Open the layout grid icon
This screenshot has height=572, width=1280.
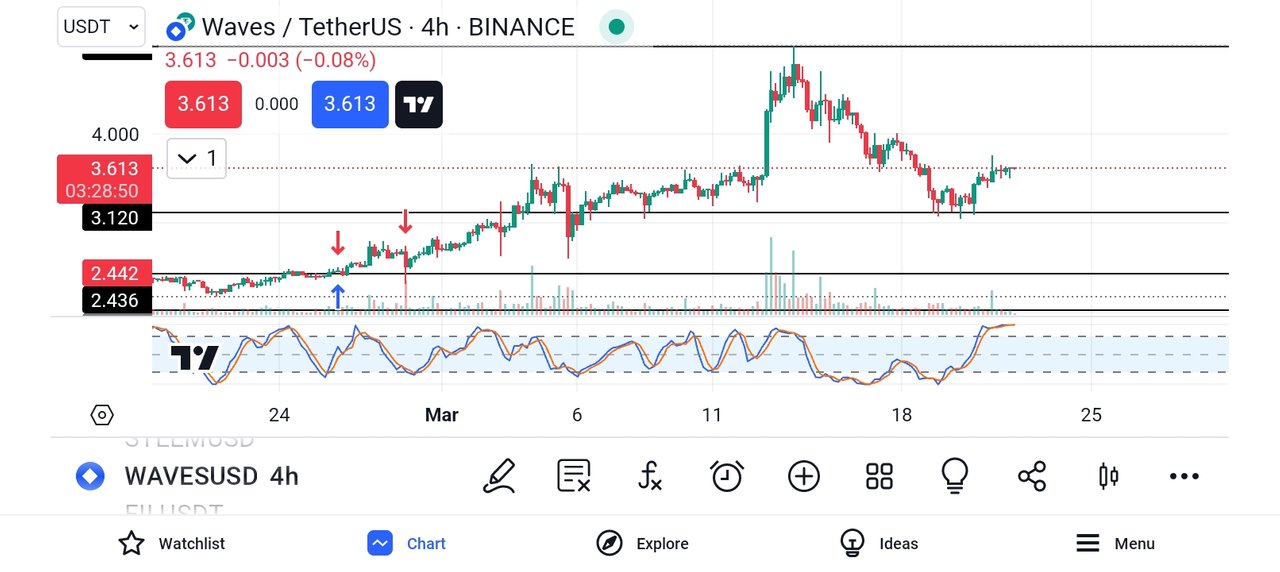tap(879, 476)
